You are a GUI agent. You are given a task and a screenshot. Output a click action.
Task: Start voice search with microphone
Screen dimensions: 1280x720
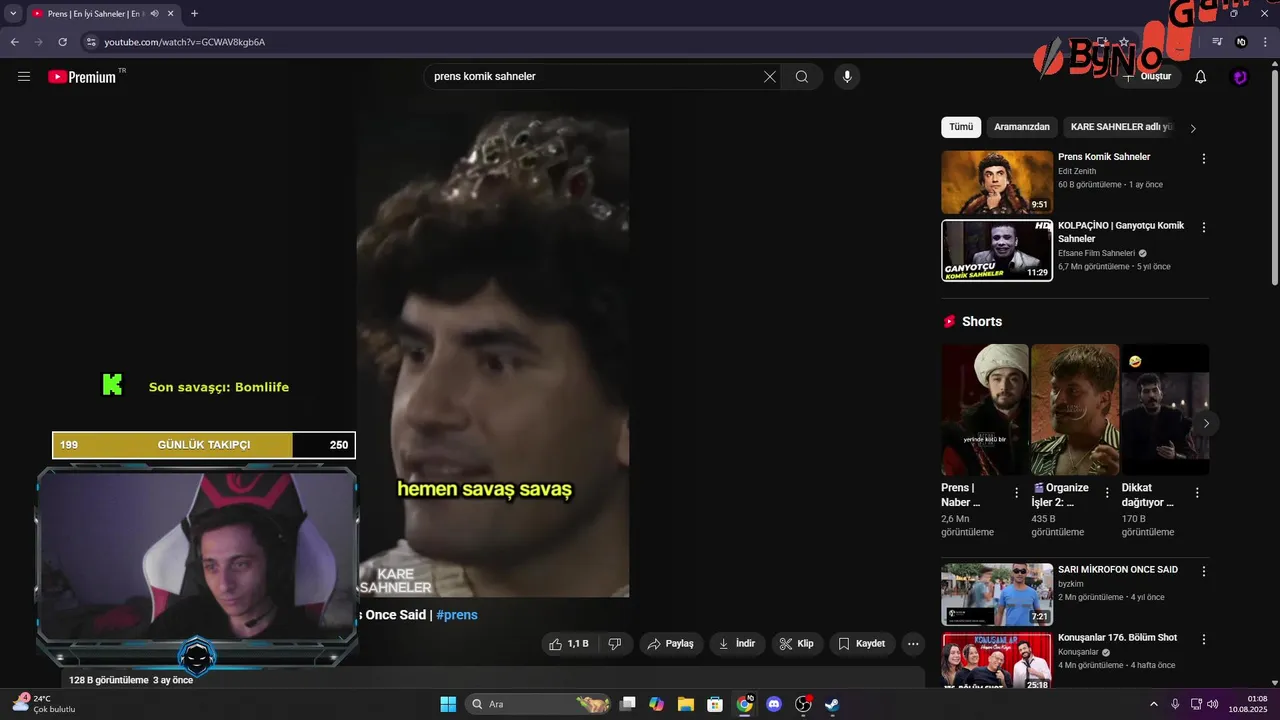847,77
